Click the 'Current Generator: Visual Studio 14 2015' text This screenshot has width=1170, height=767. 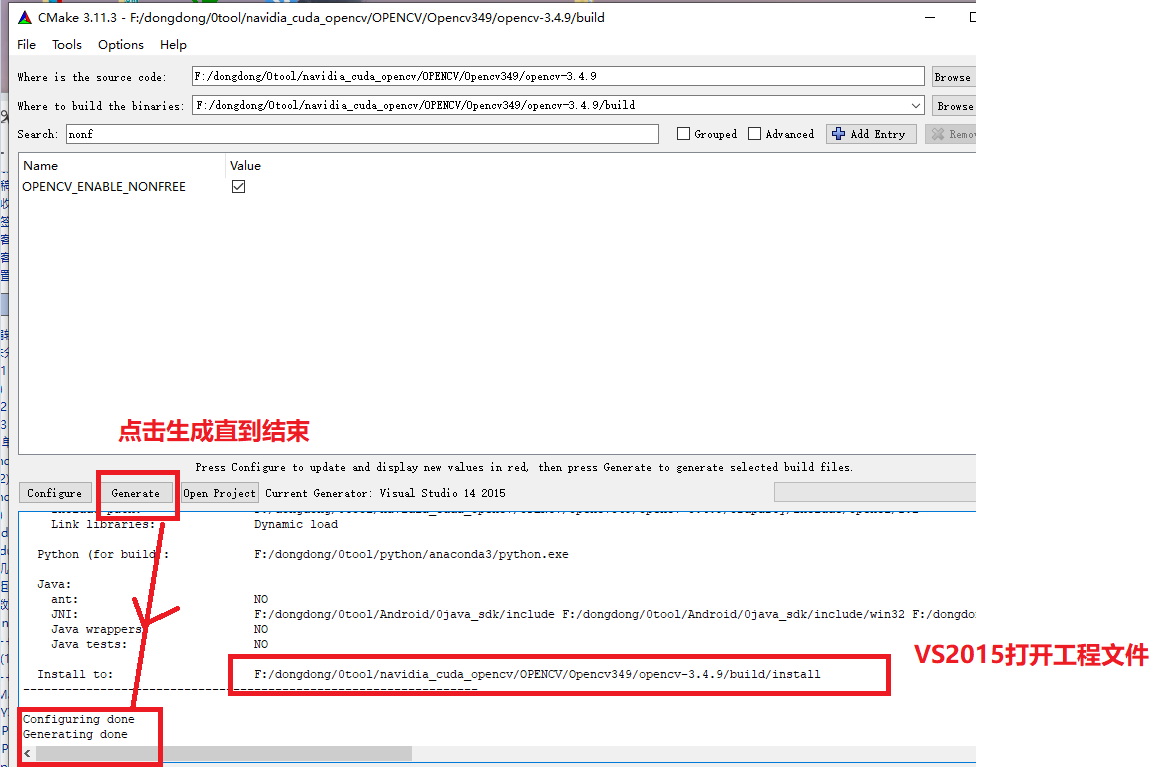point(385,493)
